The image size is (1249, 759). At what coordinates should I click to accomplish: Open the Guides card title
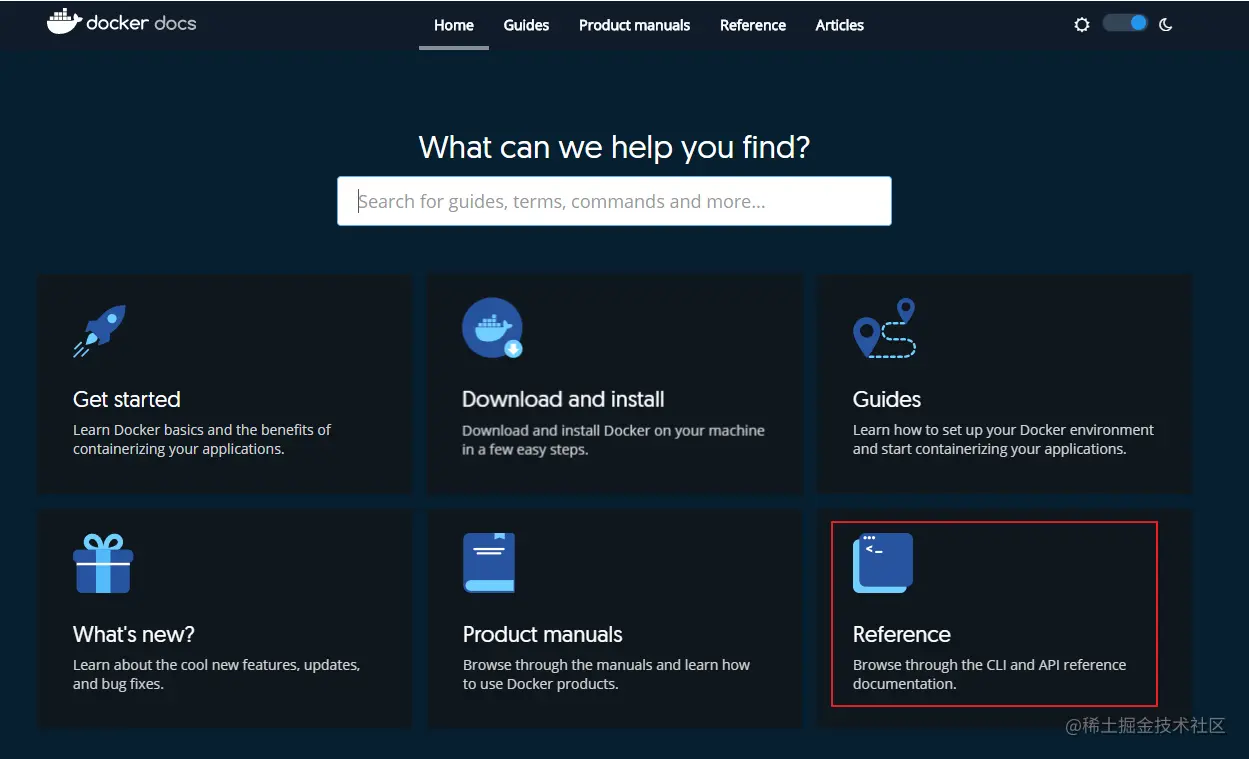tap(887, 399)
